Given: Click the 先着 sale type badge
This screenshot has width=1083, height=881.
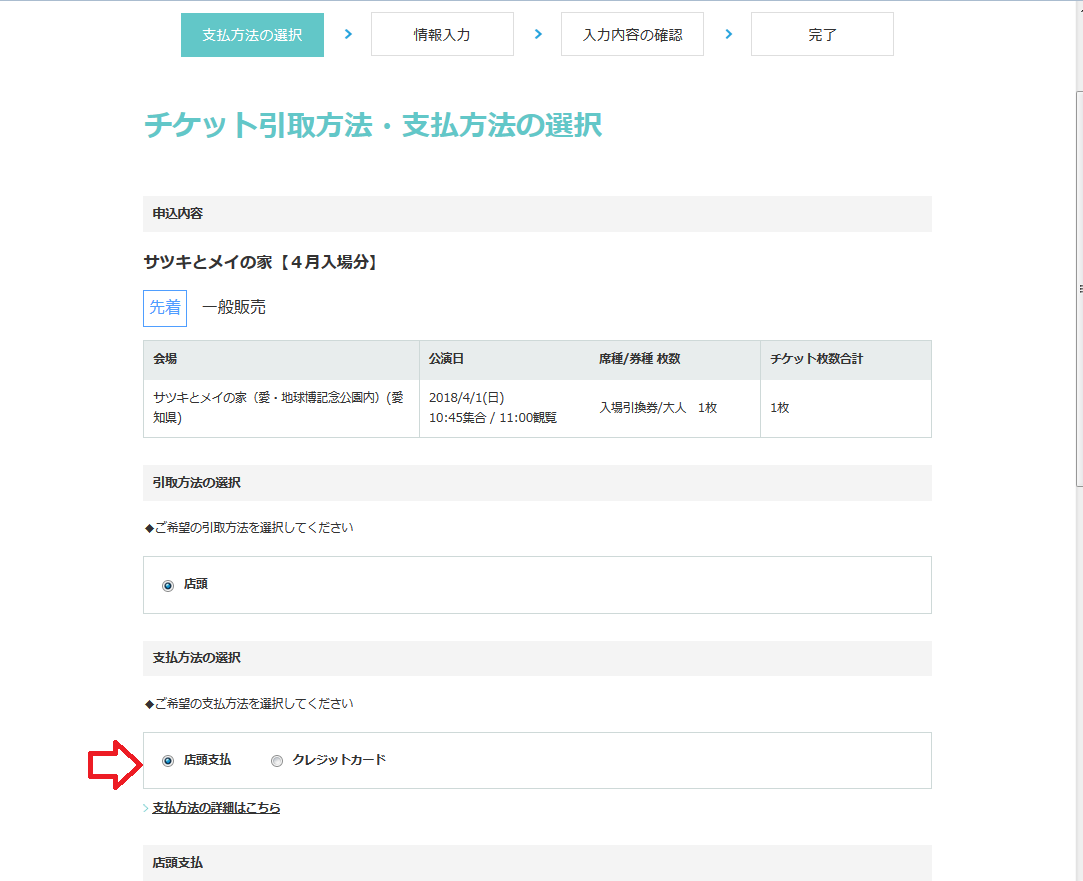Looking at the screenshot, I should point(165,308).
